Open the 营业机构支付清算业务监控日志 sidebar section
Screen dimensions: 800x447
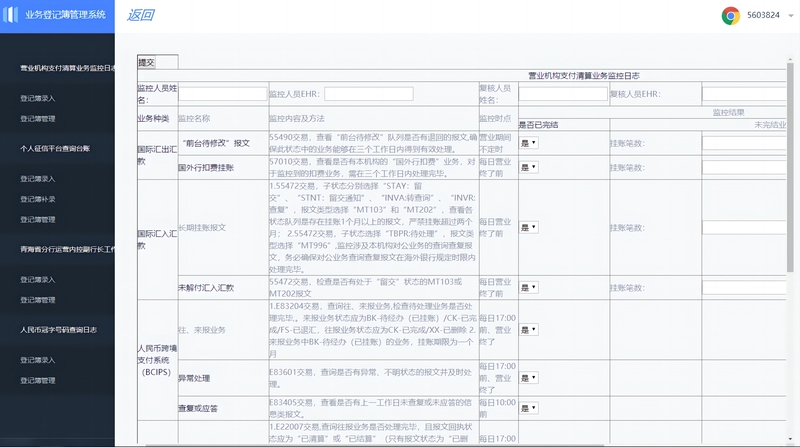coord(67,68)
